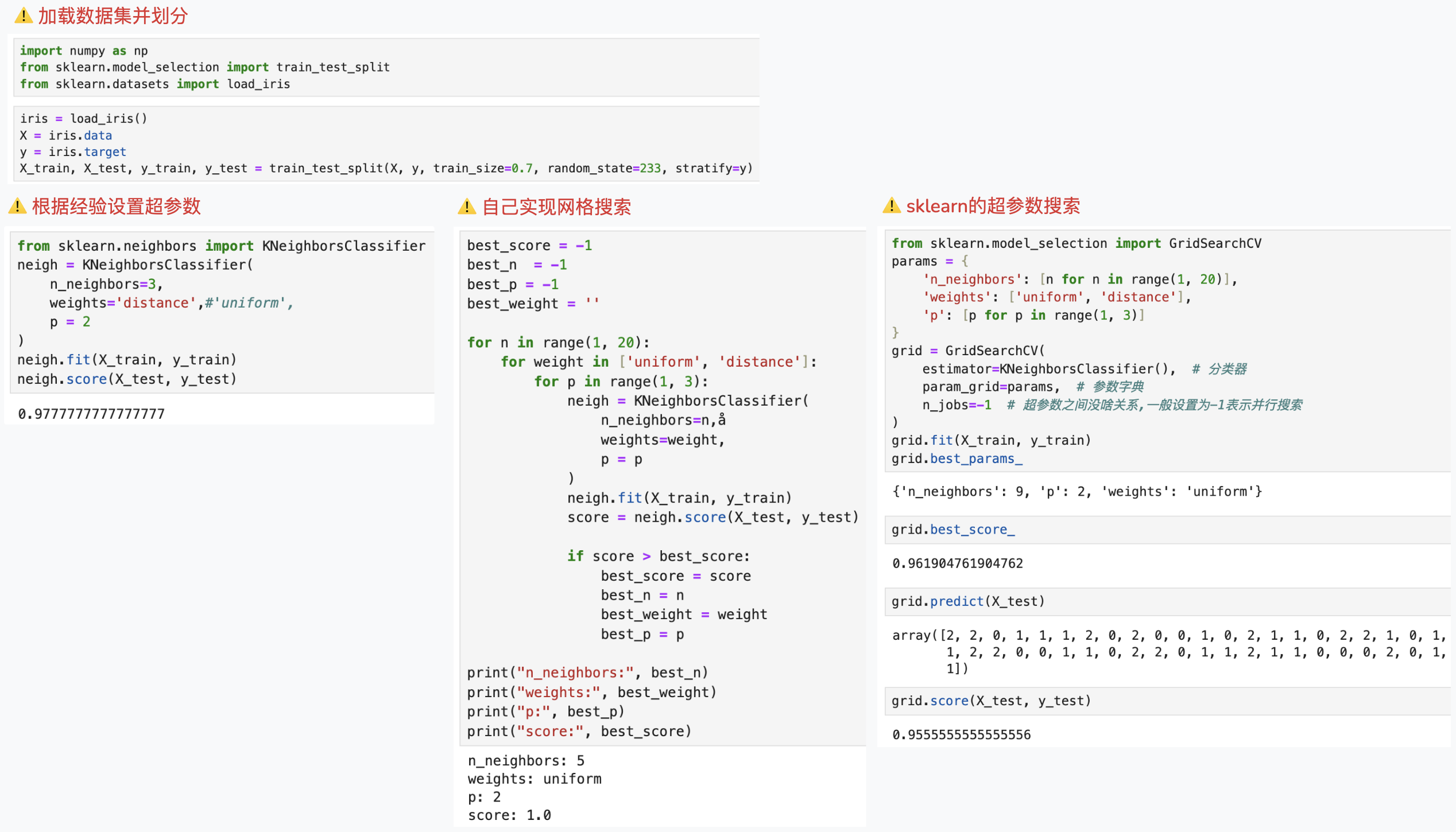Click the sklearn的超参数搜索 heading text
The width and height of the screenshot is (1456, 832).
click(992, 205)
